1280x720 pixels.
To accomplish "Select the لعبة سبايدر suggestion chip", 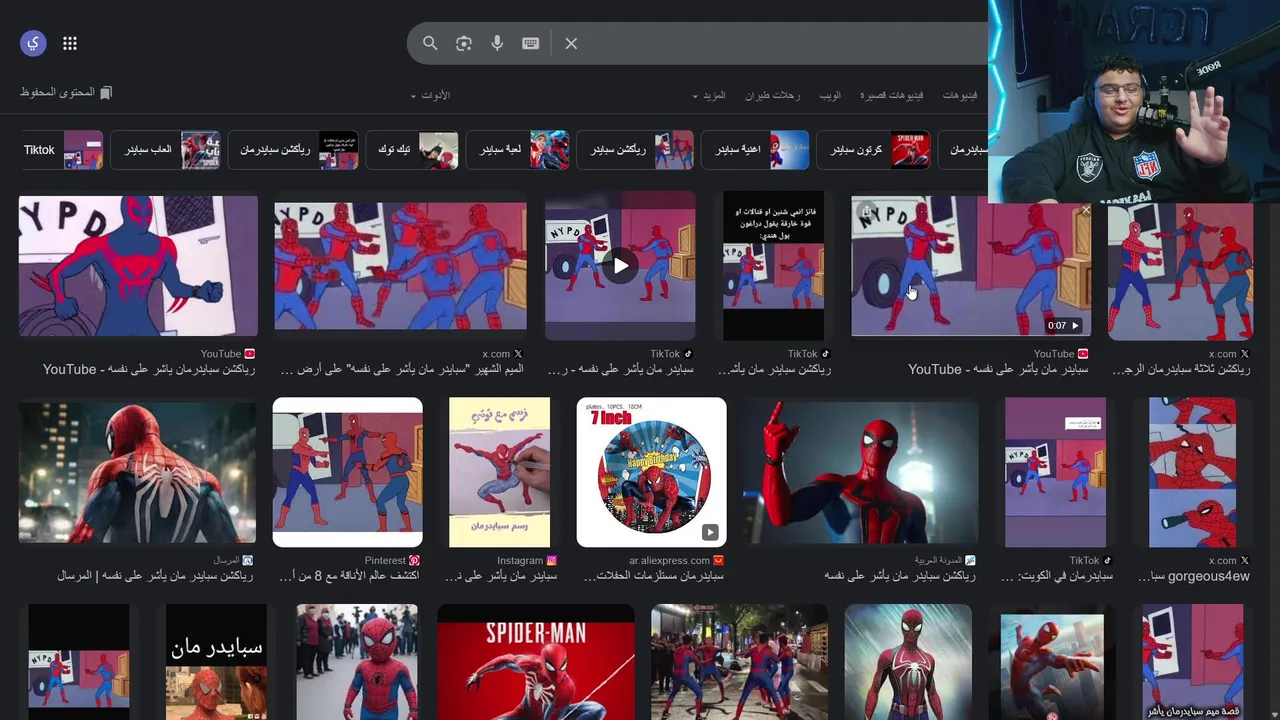I will pyautogui.click(x=518, y=150).
